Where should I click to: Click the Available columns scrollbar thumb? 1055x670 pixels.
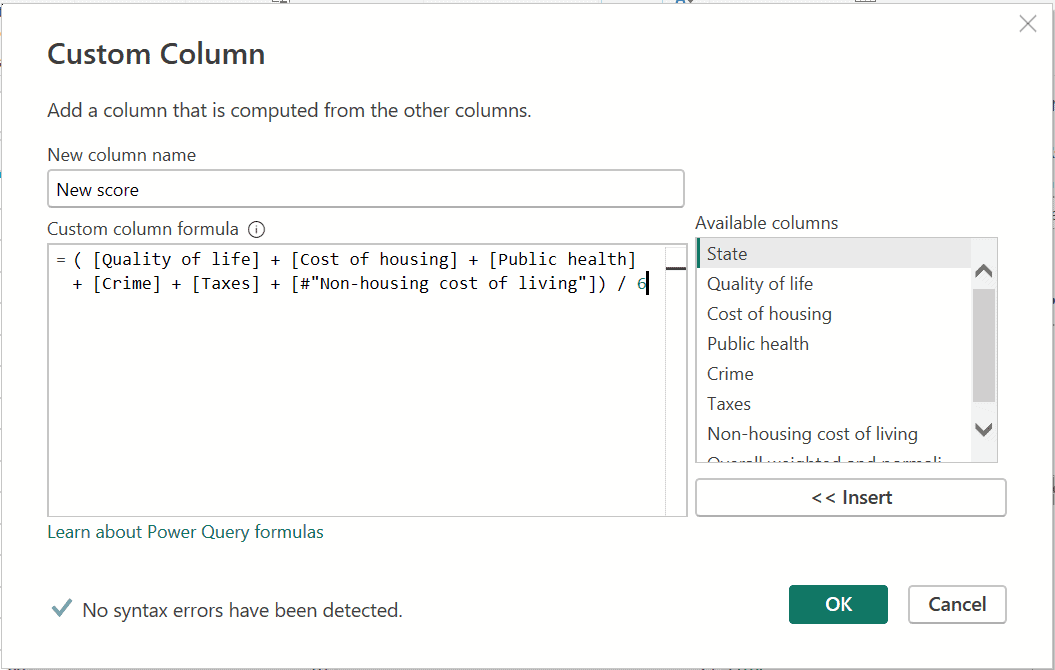[x=983, y=345]
